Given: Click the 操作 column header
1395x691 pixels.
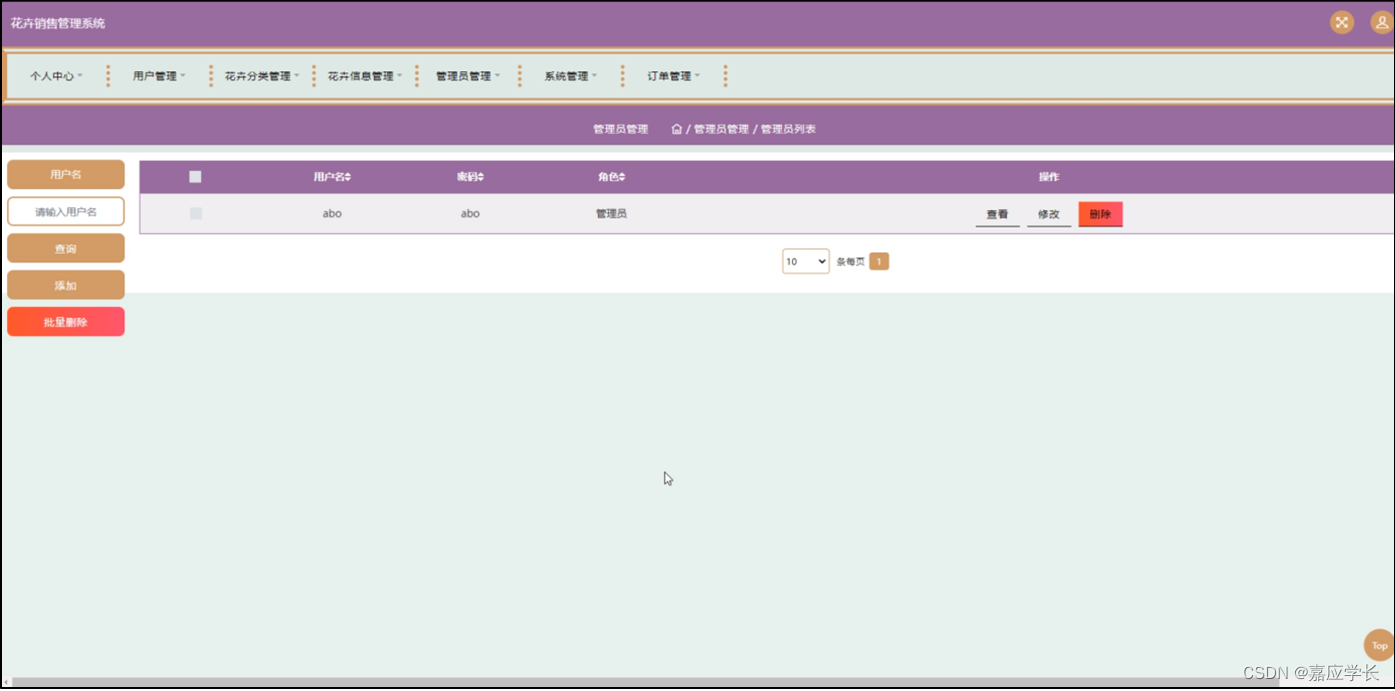Looking at the screenshot, I should click(1048, 177).
